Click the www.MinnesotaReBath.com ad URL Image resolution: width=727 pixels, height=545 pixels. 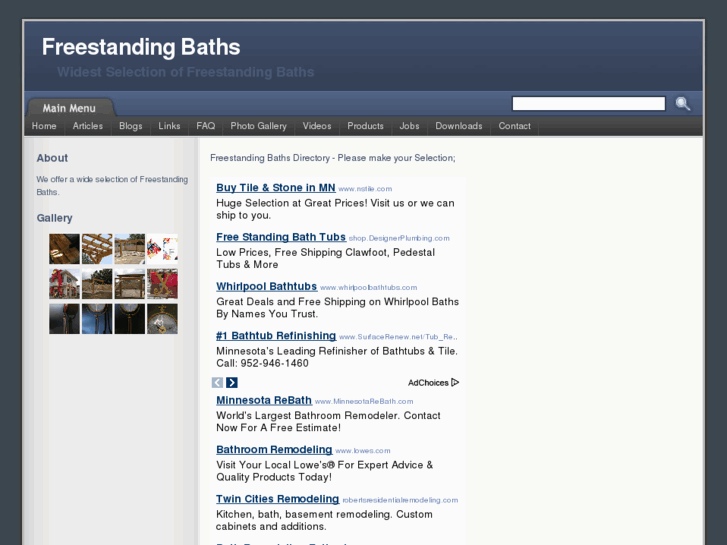point(364,402)
